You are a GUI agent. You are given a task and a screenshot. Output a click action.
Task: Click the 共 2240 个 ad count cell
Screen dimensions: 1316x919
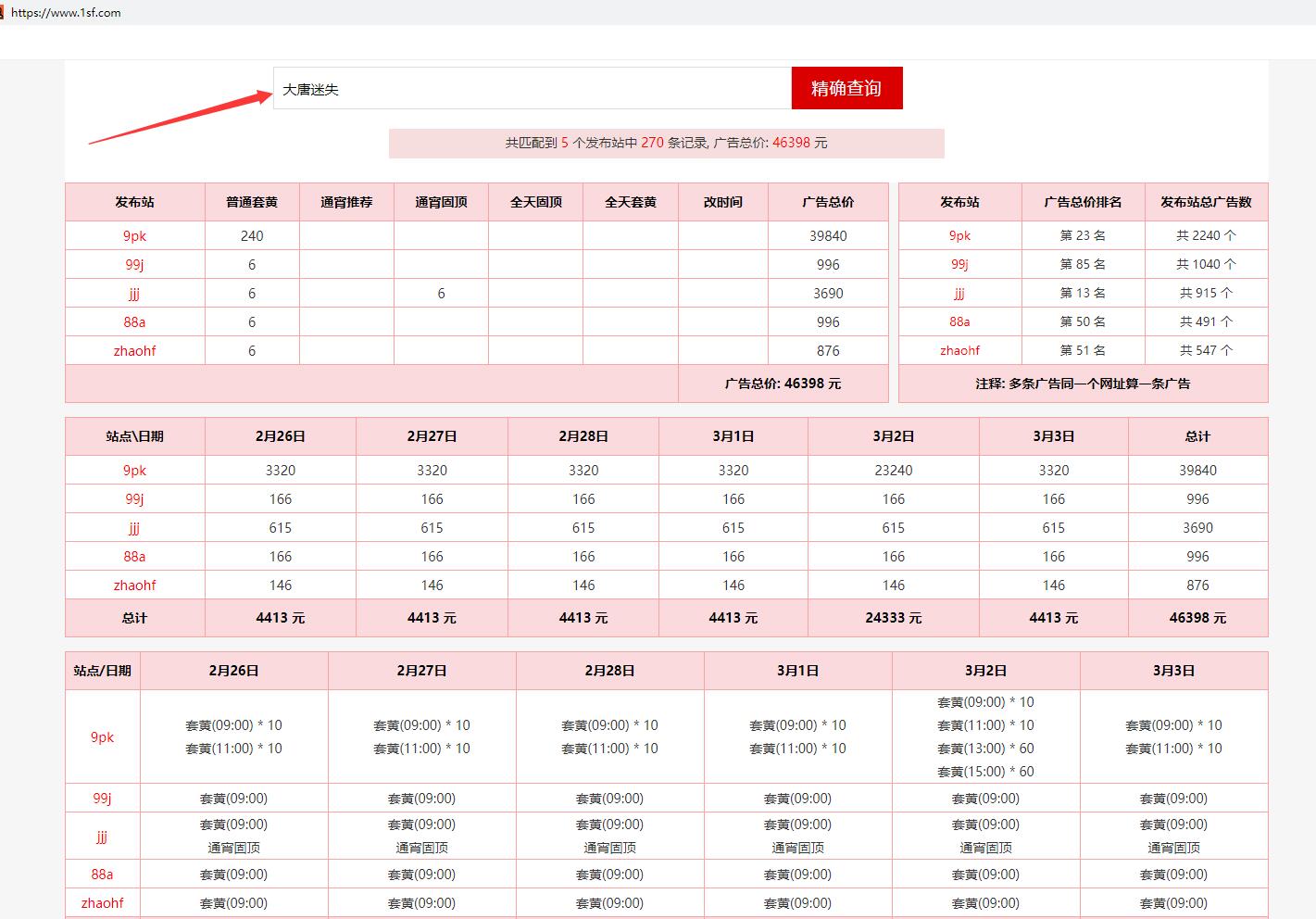[1205, 235]
